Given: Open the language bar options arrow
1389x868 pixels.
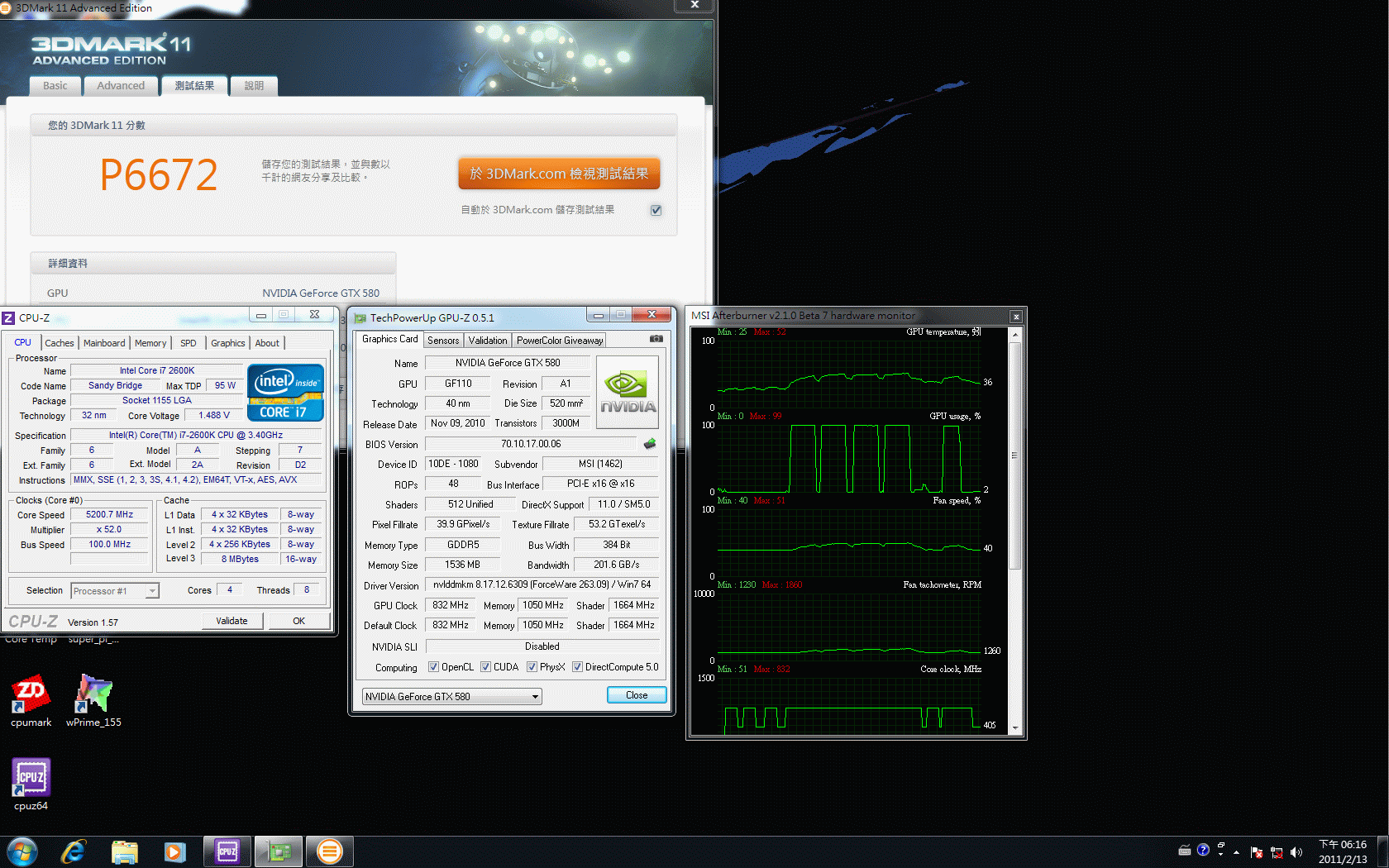Looking at the screenshot, I should coord(1221,855).
